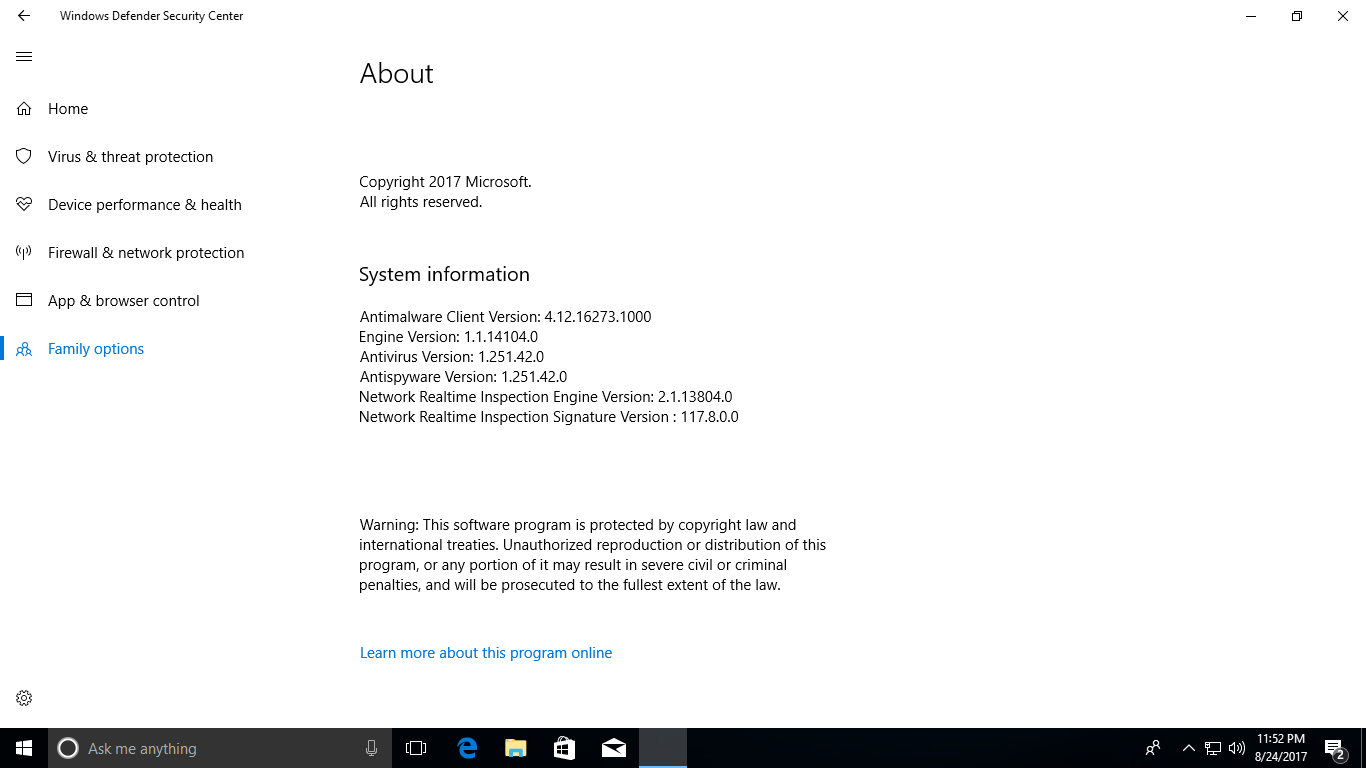This screenshot has width=1366, height=768.
Task: Click the Firewall network antenna icon
Action: 24,253
